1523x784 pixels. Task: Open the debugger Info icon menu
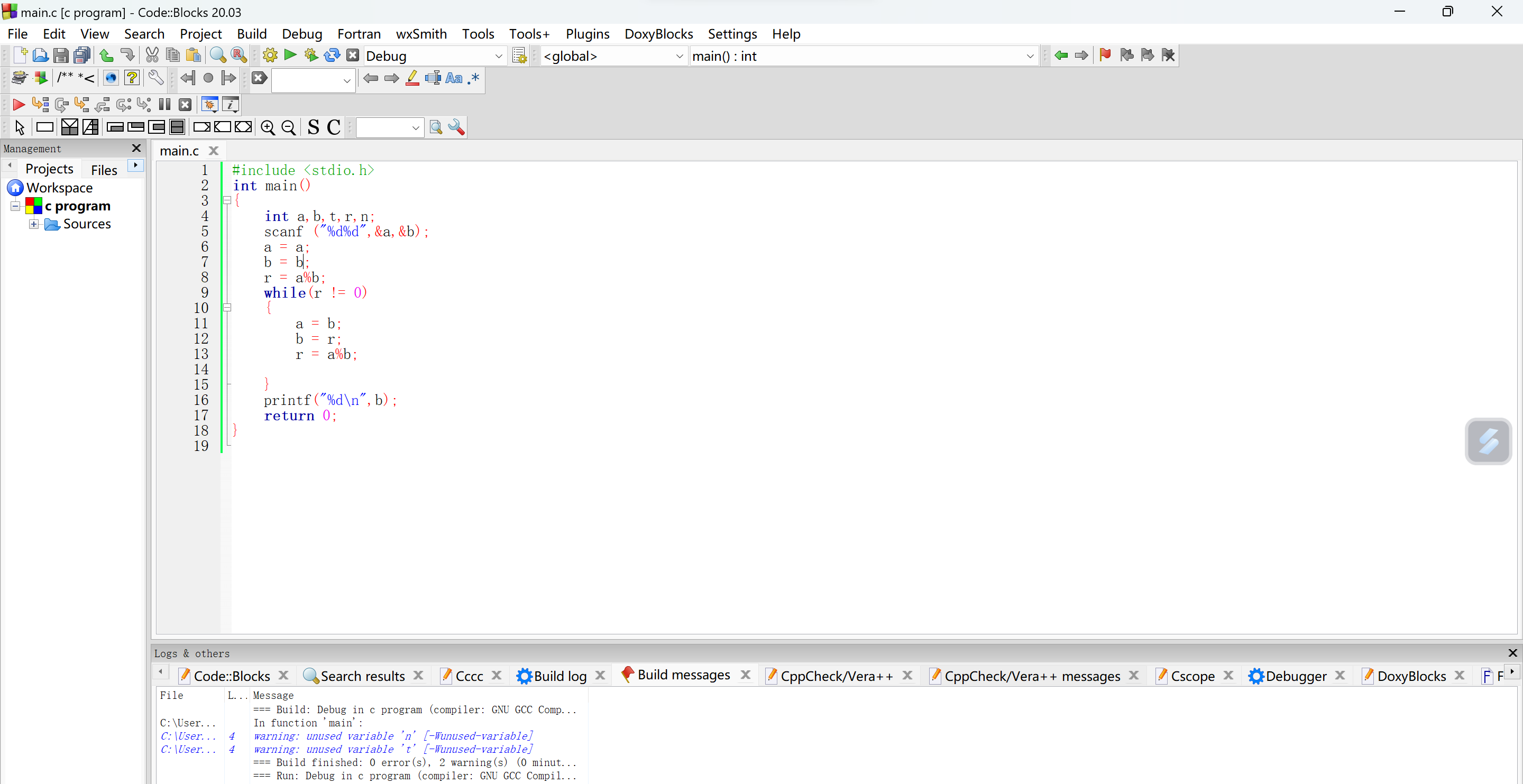click(231, 105)
